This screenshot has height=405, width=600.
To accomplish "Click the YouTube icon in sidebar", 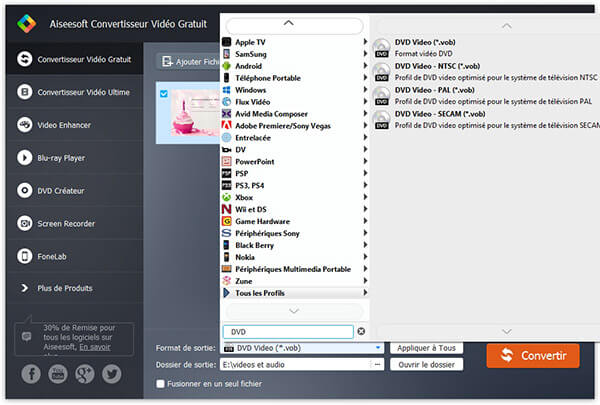I will coord(59,374).
